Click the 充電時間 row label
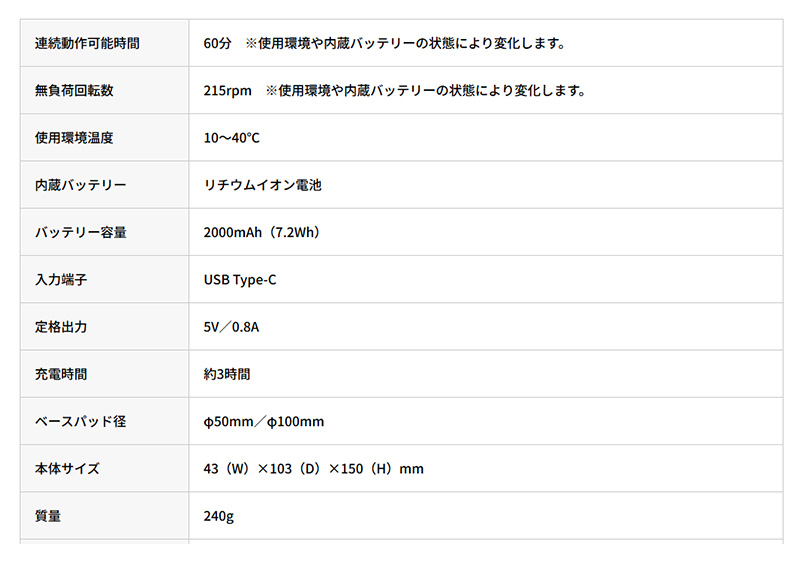The image size is (800, 562). (61, 374)
